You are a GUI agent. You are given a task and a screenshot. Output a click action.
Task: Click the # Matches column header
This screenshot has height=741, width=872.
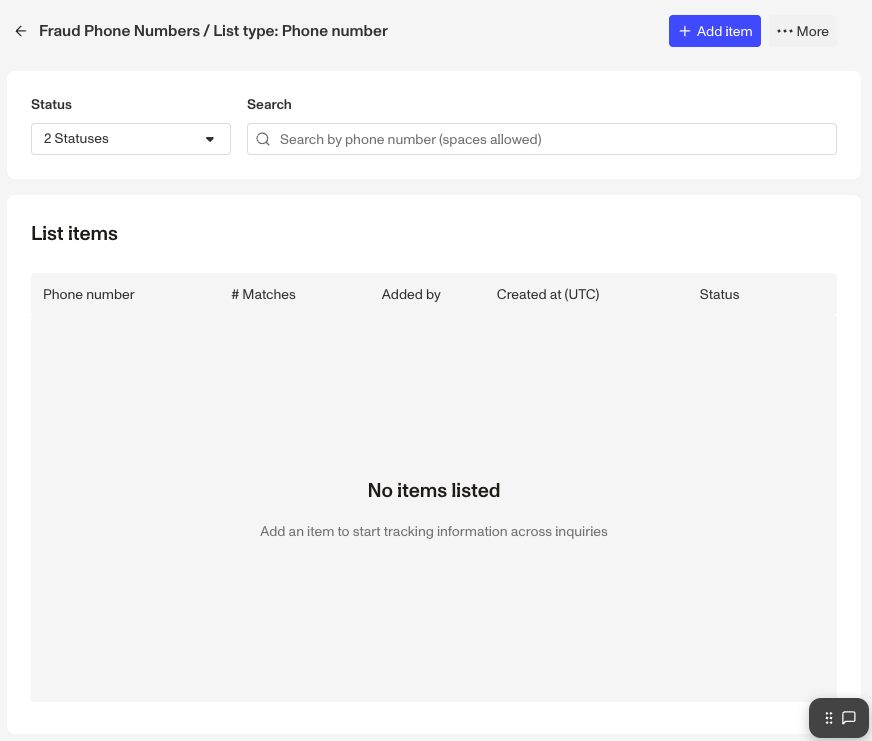(264, 294)
